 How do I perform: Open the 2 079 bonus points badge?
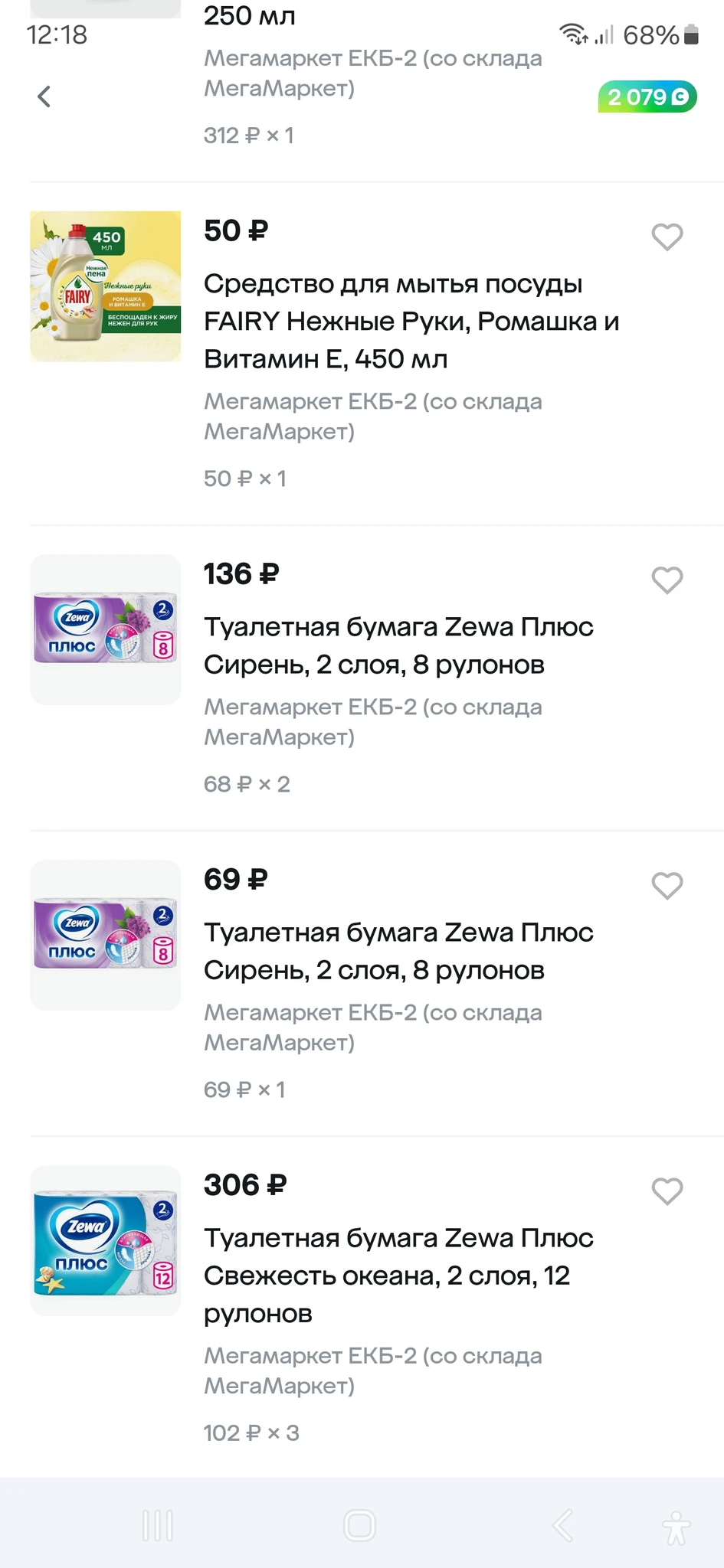pyautogui.click(x=647, y=97)
